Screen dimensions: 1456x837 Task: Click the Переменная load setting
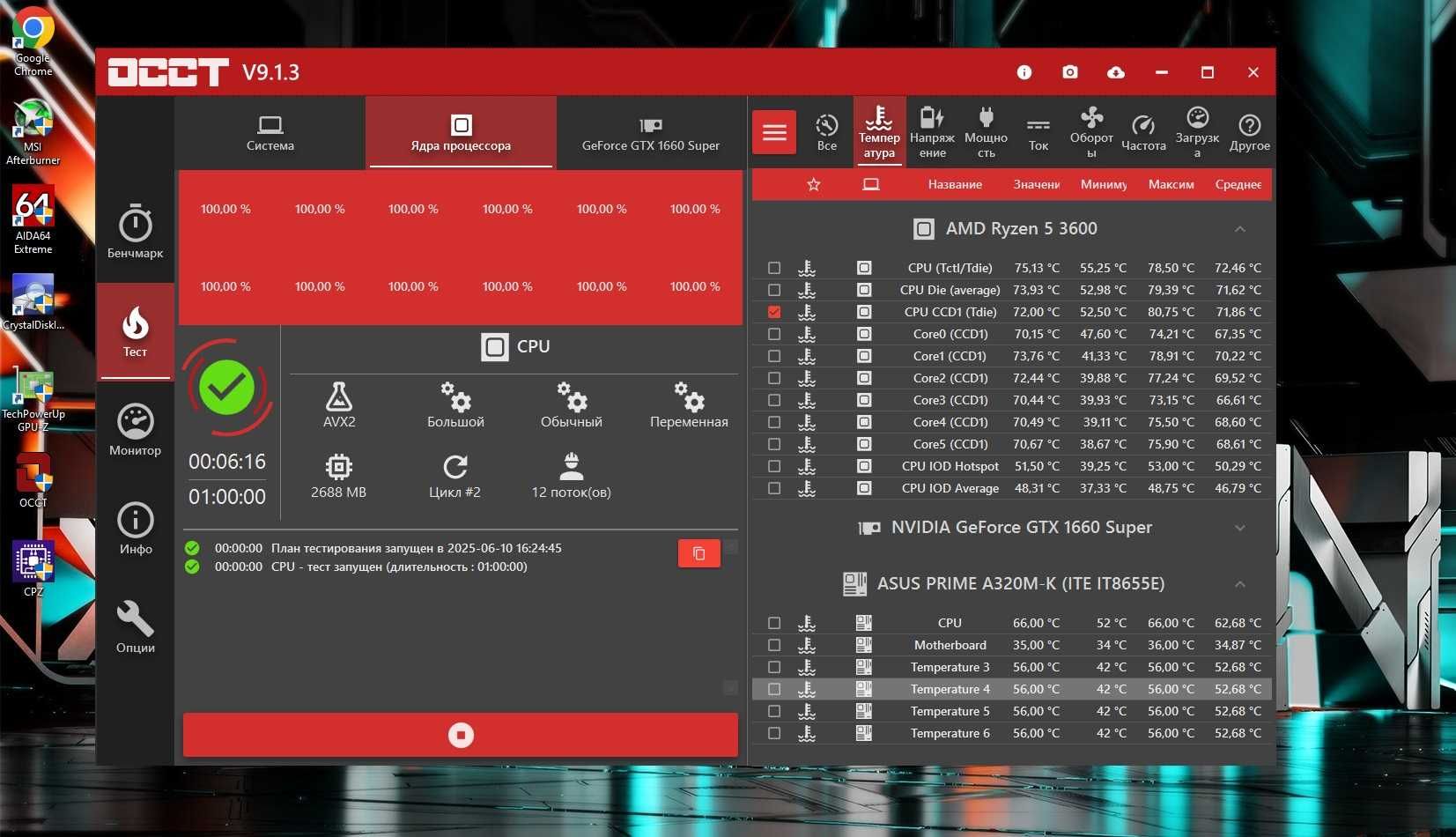click(x=689, y=404)
